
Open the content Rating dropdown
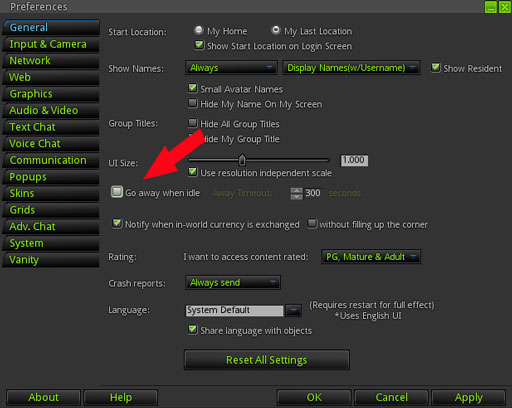pos(371,257)
